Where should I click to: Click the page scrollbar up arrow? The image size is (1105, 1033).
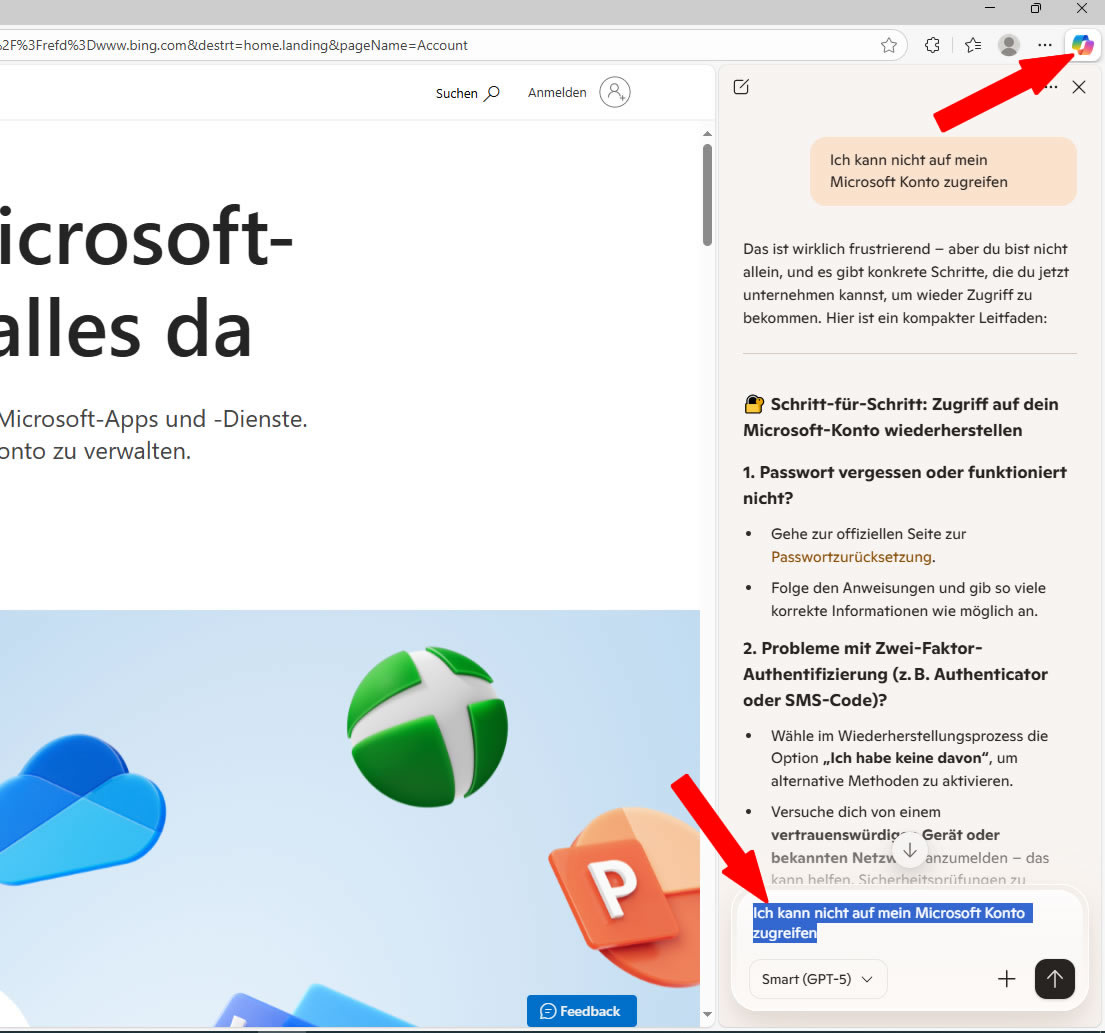tap(708, 133)
